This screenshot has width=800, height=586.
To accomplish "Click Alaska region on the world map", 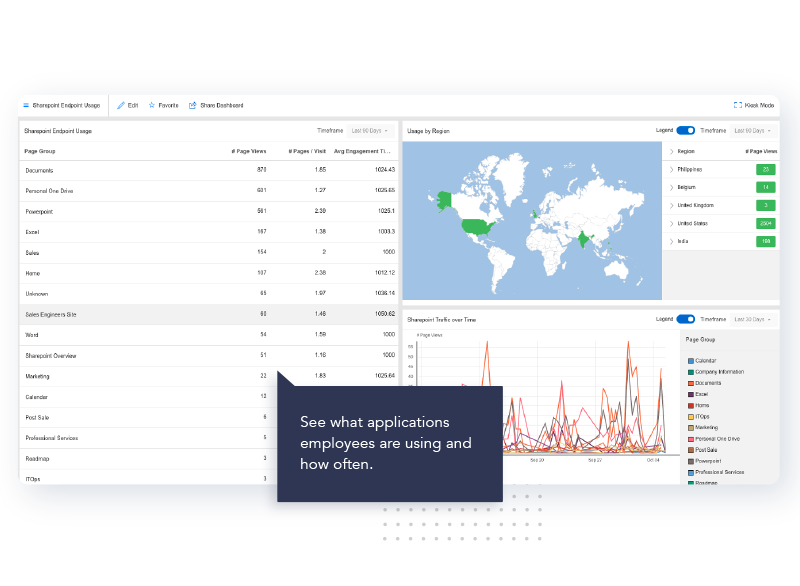I will pyautogui.click(x=444, y=199).
